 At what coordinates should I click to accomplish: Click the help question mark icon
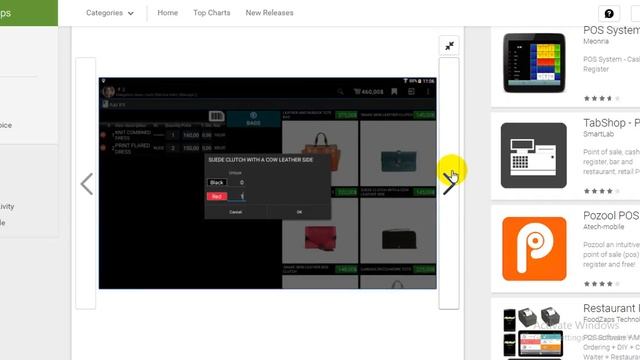pos(609,13)
